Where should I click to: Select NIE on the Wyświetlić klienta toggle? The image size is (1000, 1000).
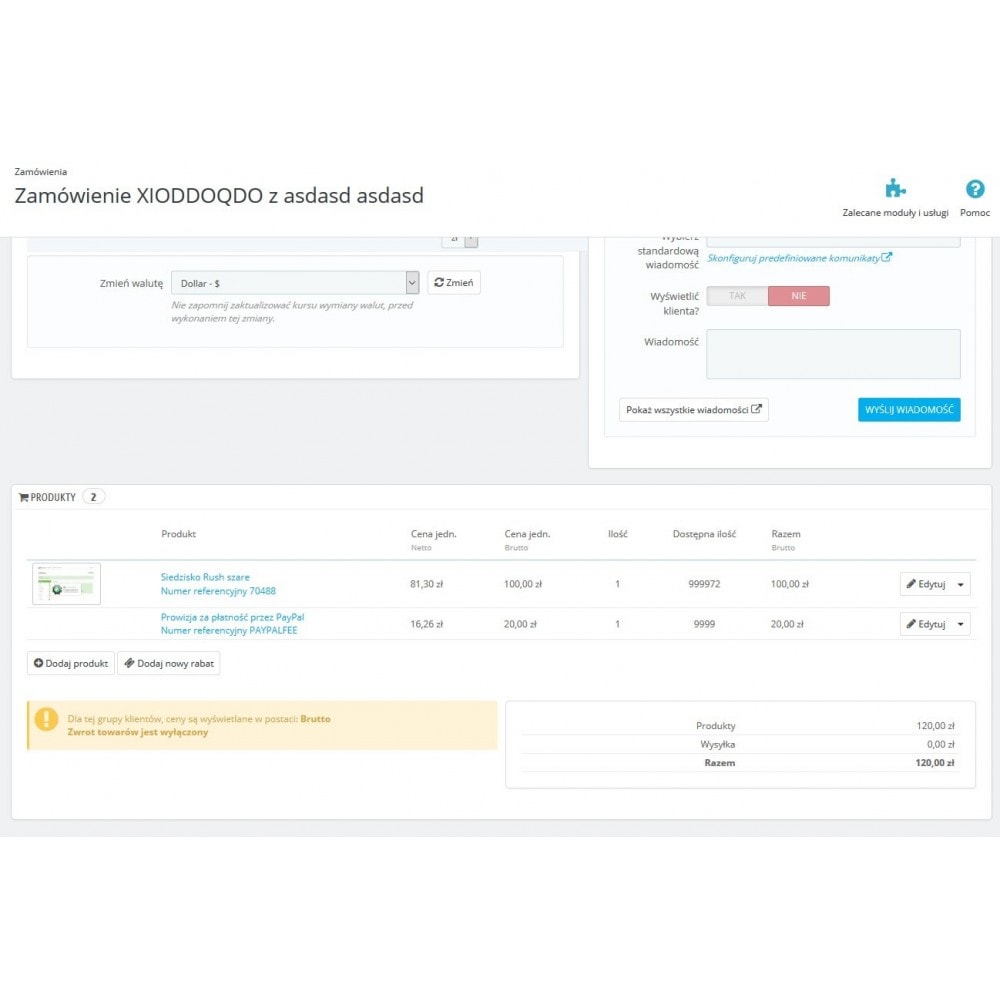[x=798, y=296]
